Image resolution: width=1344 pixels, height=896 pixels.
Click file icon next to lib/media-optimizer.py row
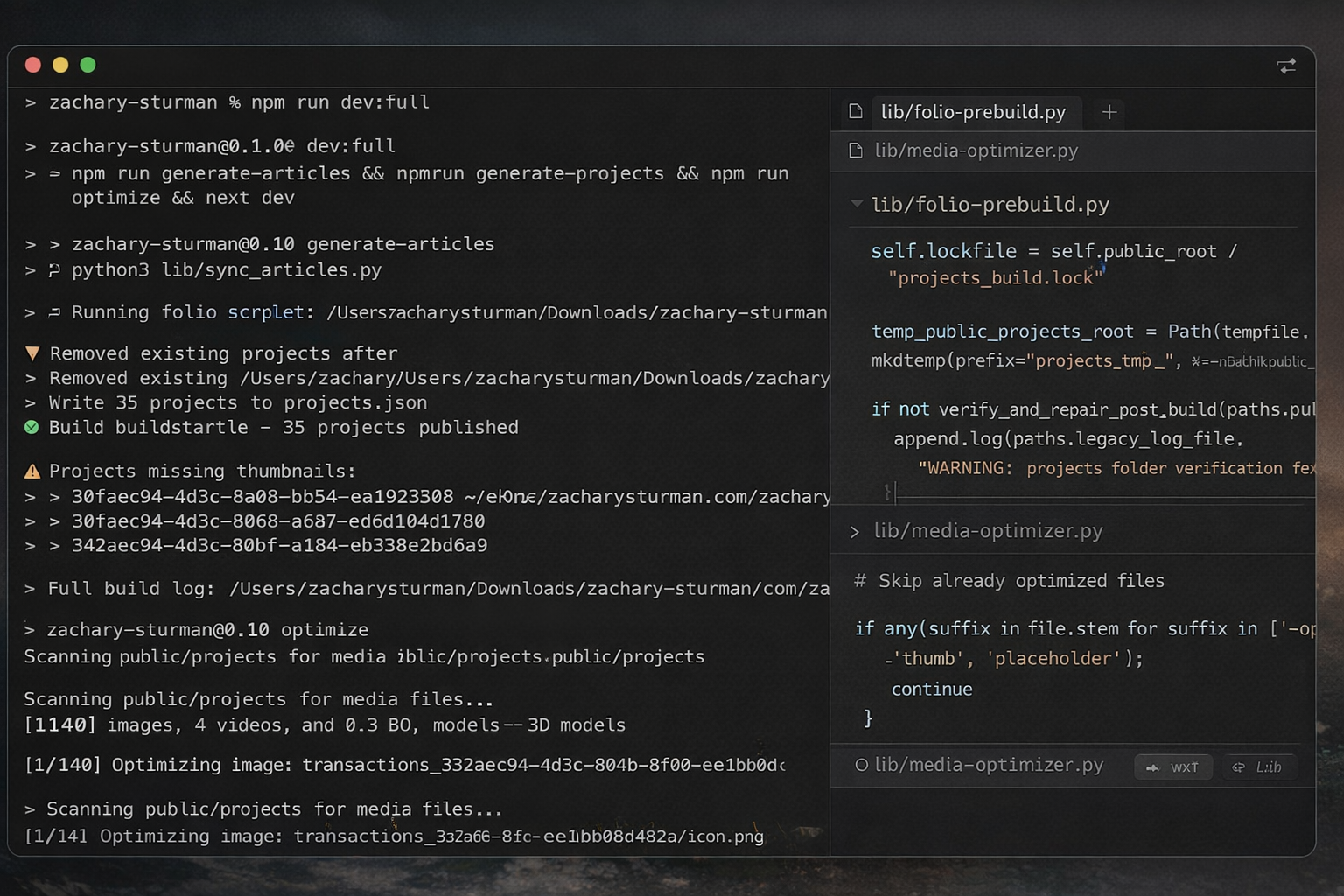(x=856, y=150)
